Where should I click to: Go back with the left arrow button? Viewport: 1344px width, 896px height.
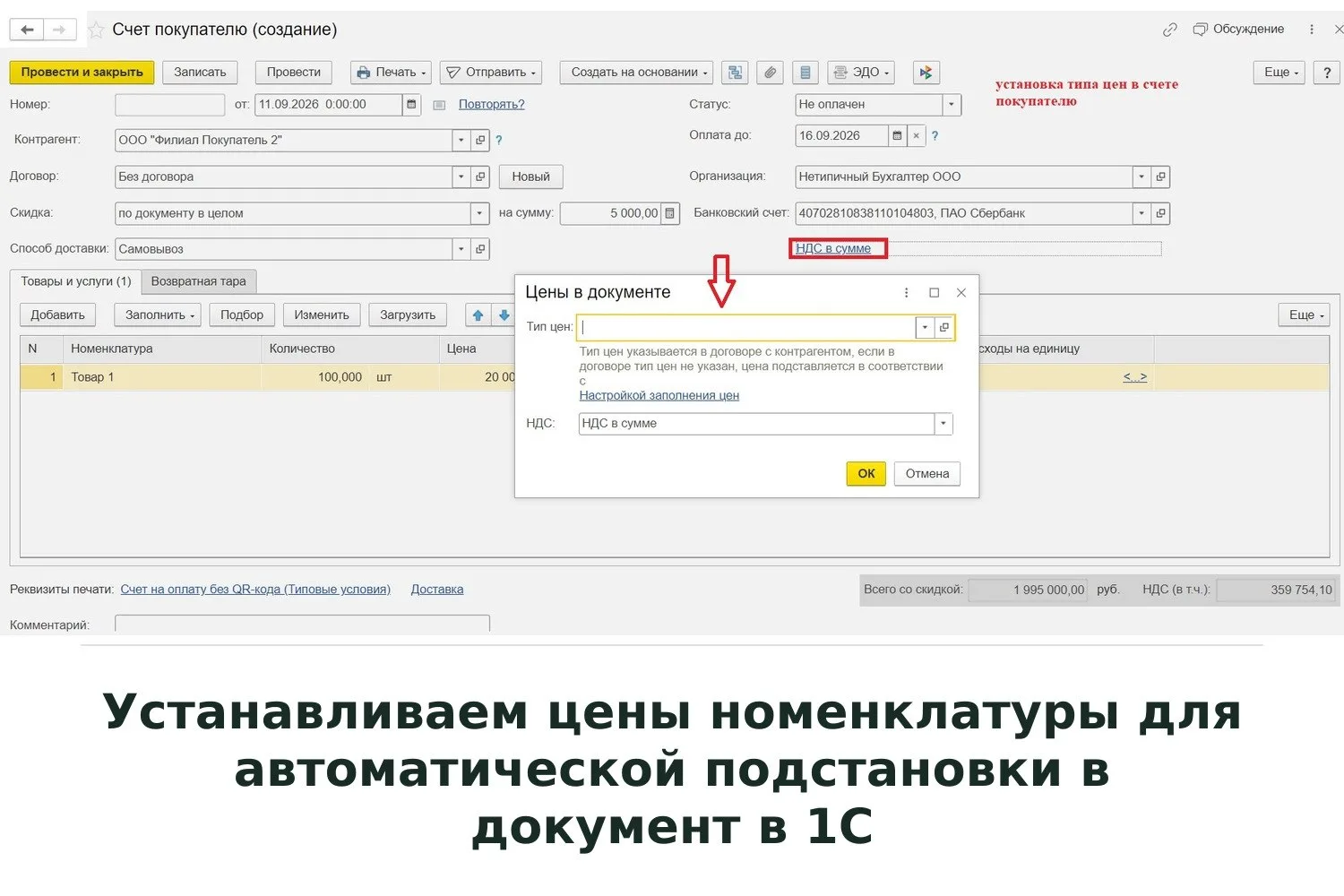tap(27, 30)
